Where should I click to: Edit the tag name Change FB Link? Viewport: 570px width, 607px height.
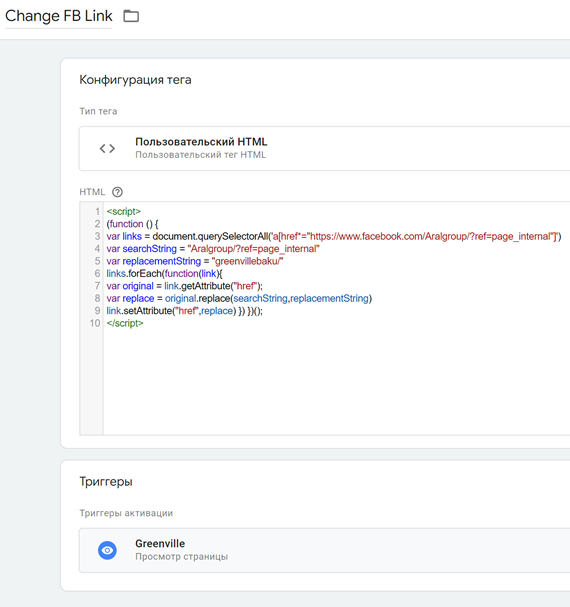58,16
